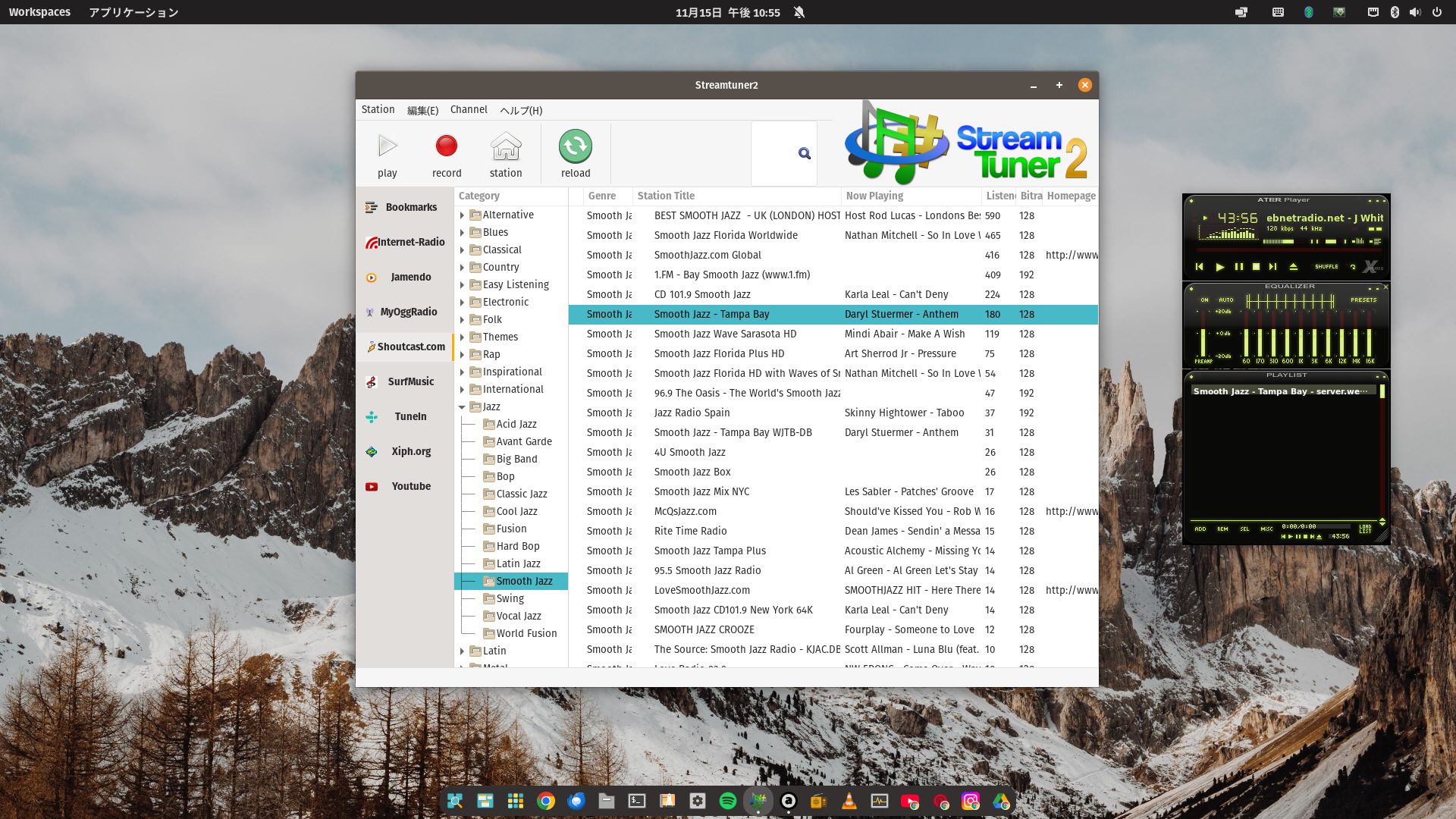Open the Channel menu
Screen dimensions: 1456x819
coord(469,109)
